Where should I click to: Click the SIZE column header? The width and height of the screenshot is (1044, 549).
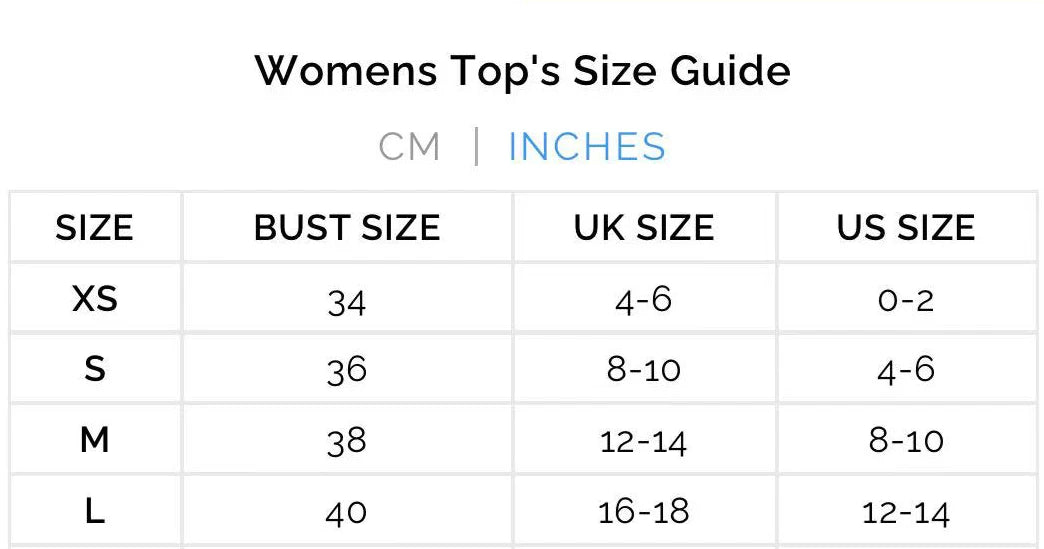94,228
